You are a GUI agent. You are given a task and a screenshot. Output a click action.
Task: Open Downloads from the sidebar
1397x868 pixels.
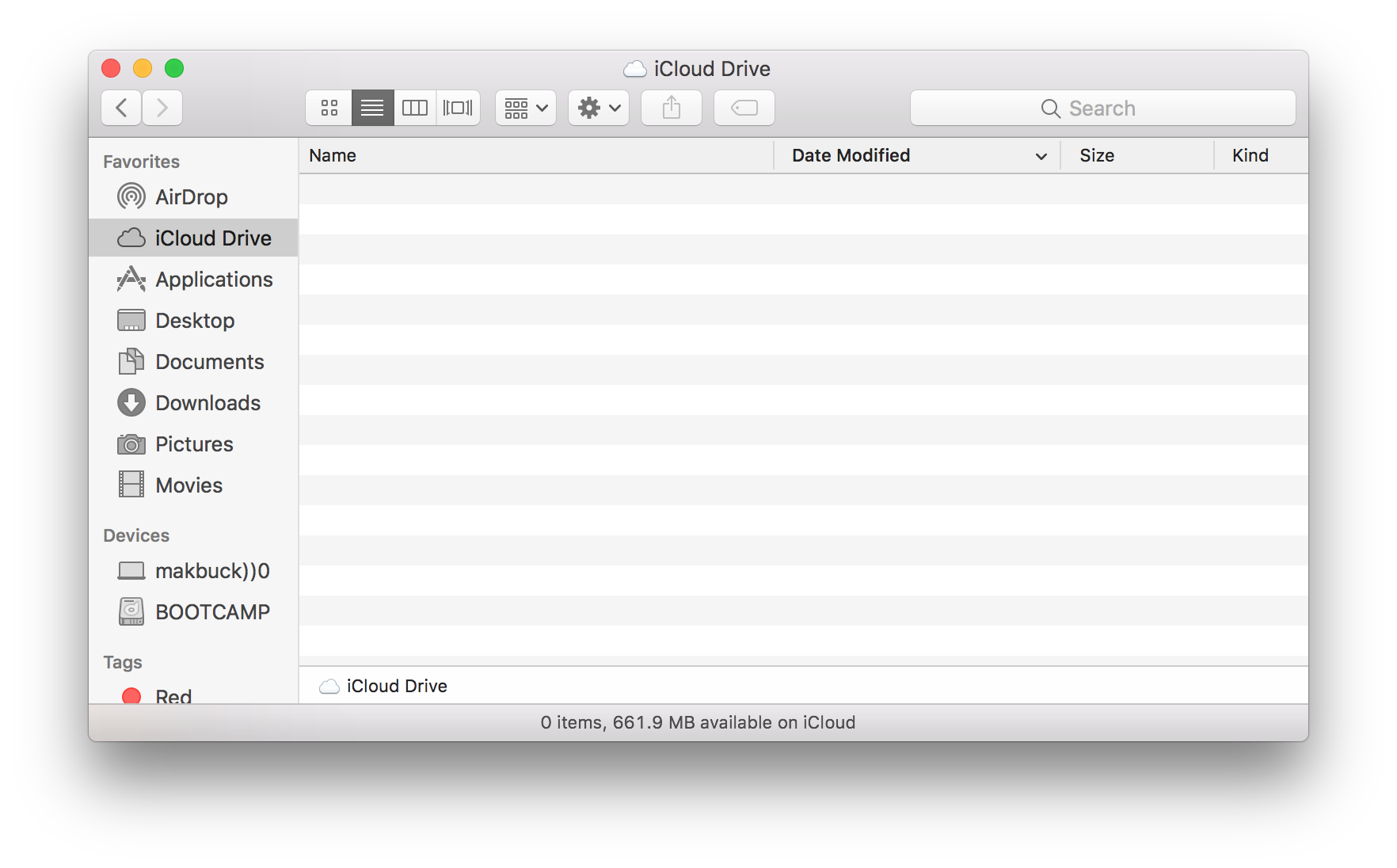pyautogui.click(x=193, y=403)
